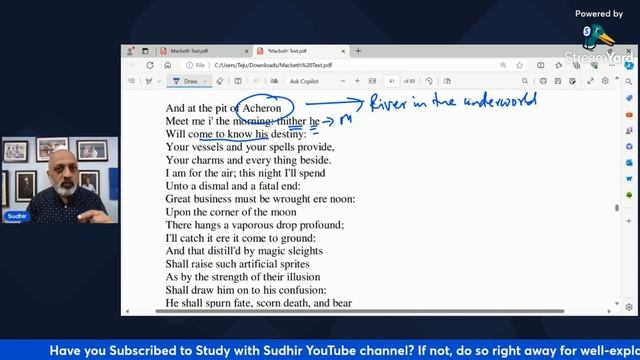The width and height of the screenshot is (640, 360).
Task: Expand the highlighter color dropdown arrow
Action: click(159, 81)
